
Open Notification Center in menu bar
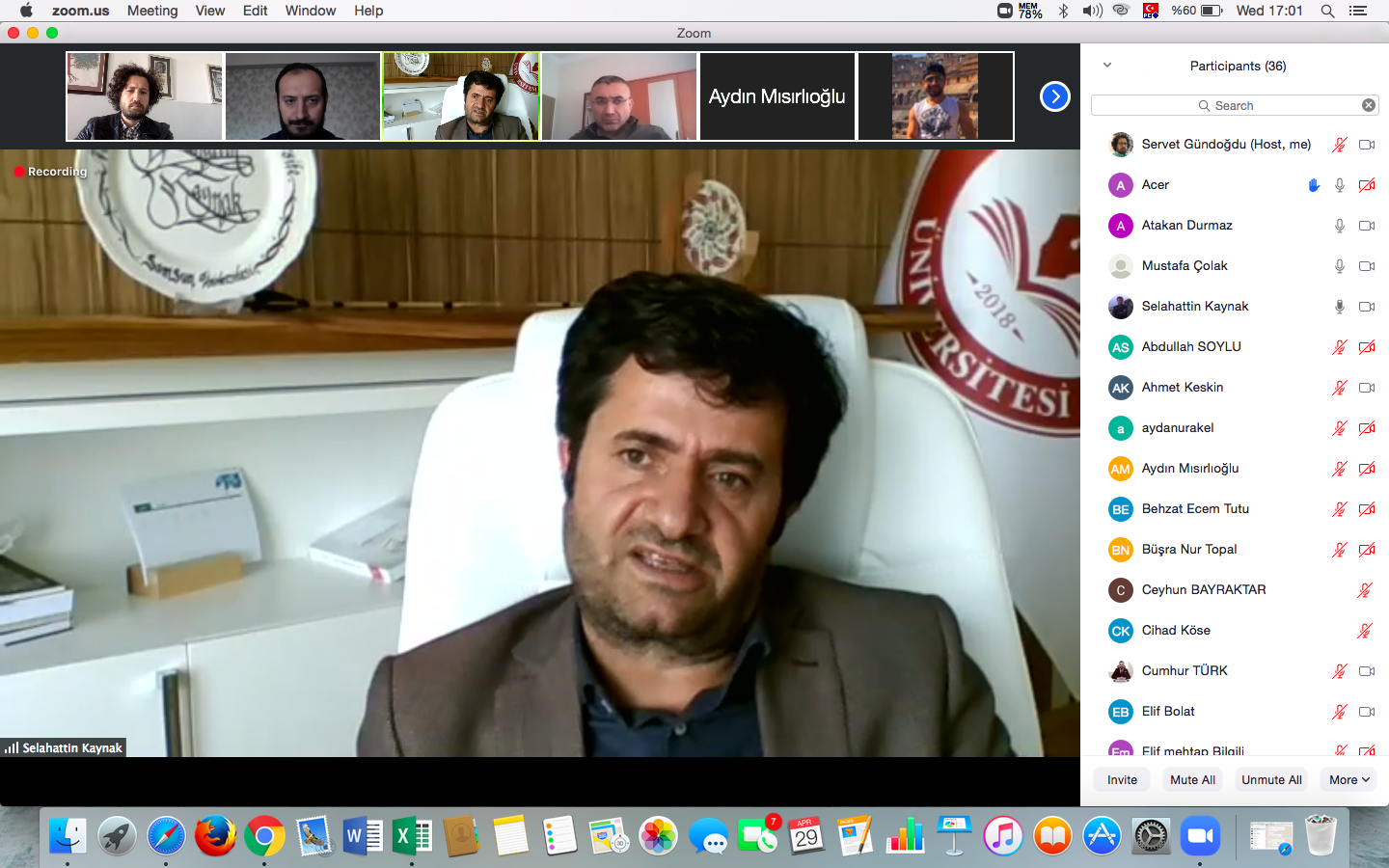coord(1358,11)
